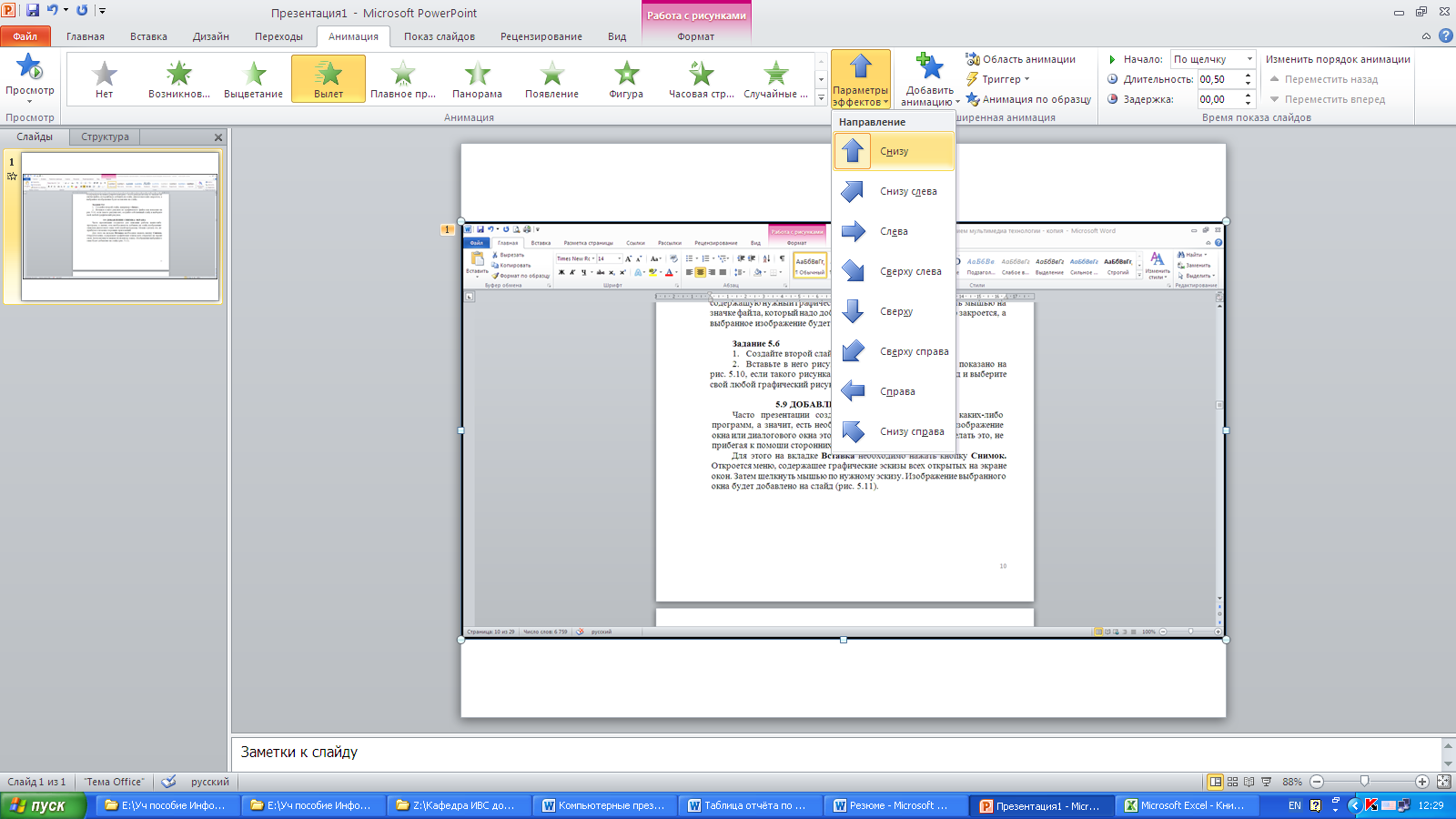Screen dimensions: 1456x819
Task: Apply the Фигура animation effect
Action: click(627, 78)
